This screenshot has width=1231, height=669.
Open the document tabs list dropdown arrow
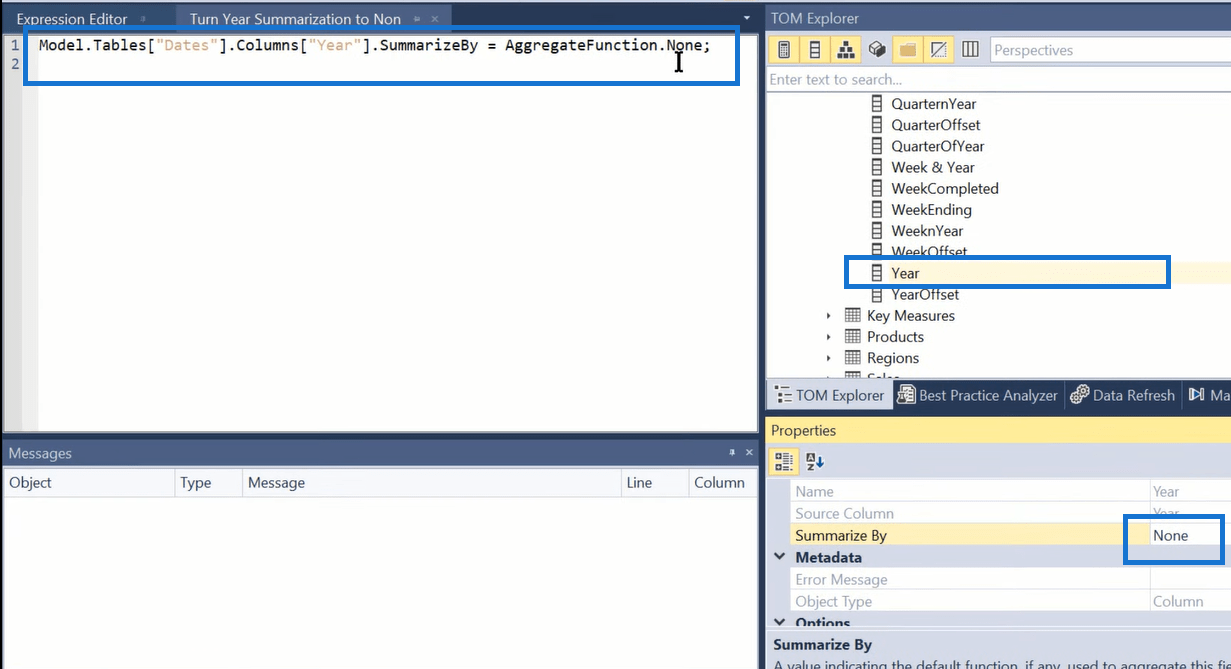[x=746, y=18]
